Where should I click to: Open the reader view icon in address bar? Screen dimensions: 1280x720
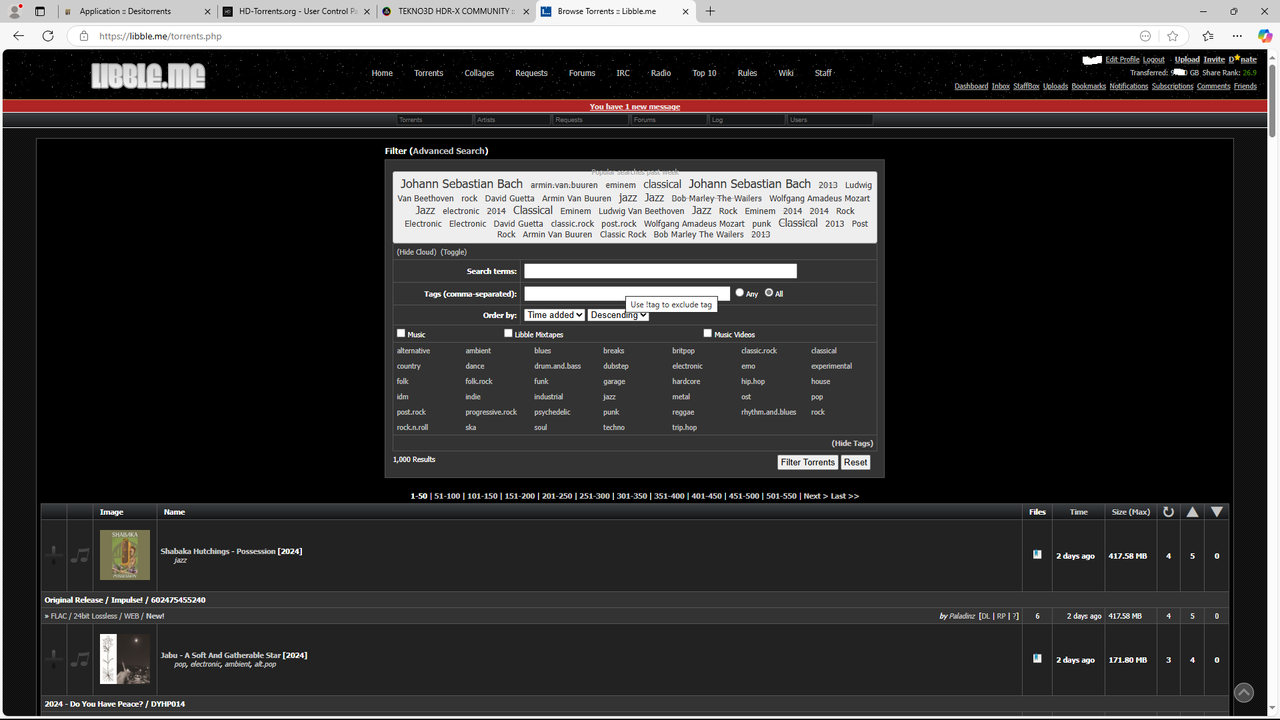[x=1145, y=36]
